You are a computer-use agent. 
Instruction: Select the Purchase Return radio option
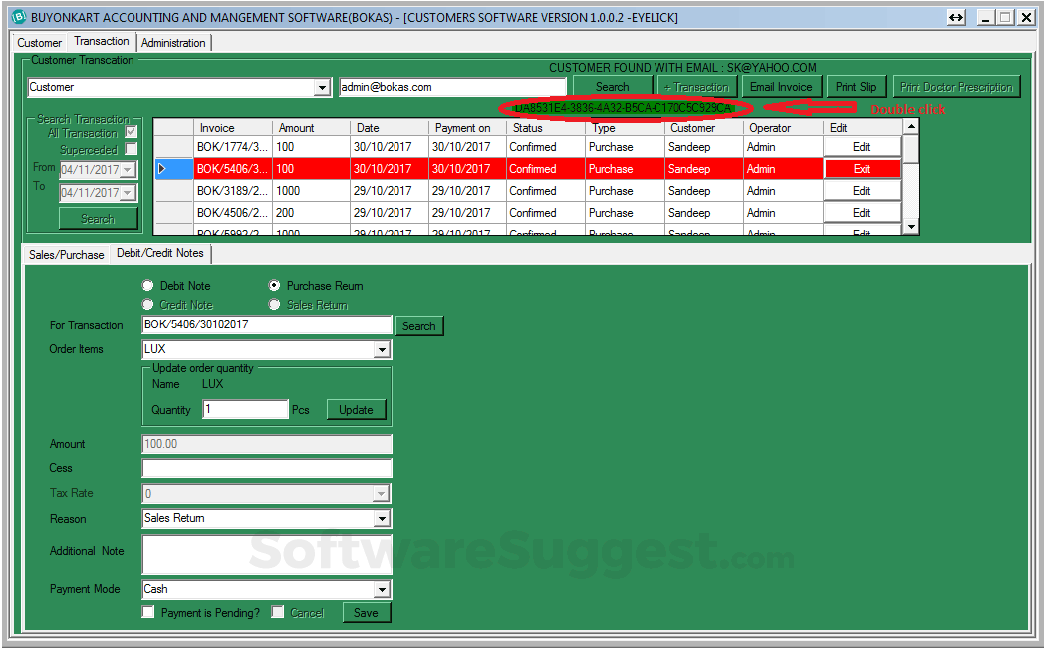275,286
